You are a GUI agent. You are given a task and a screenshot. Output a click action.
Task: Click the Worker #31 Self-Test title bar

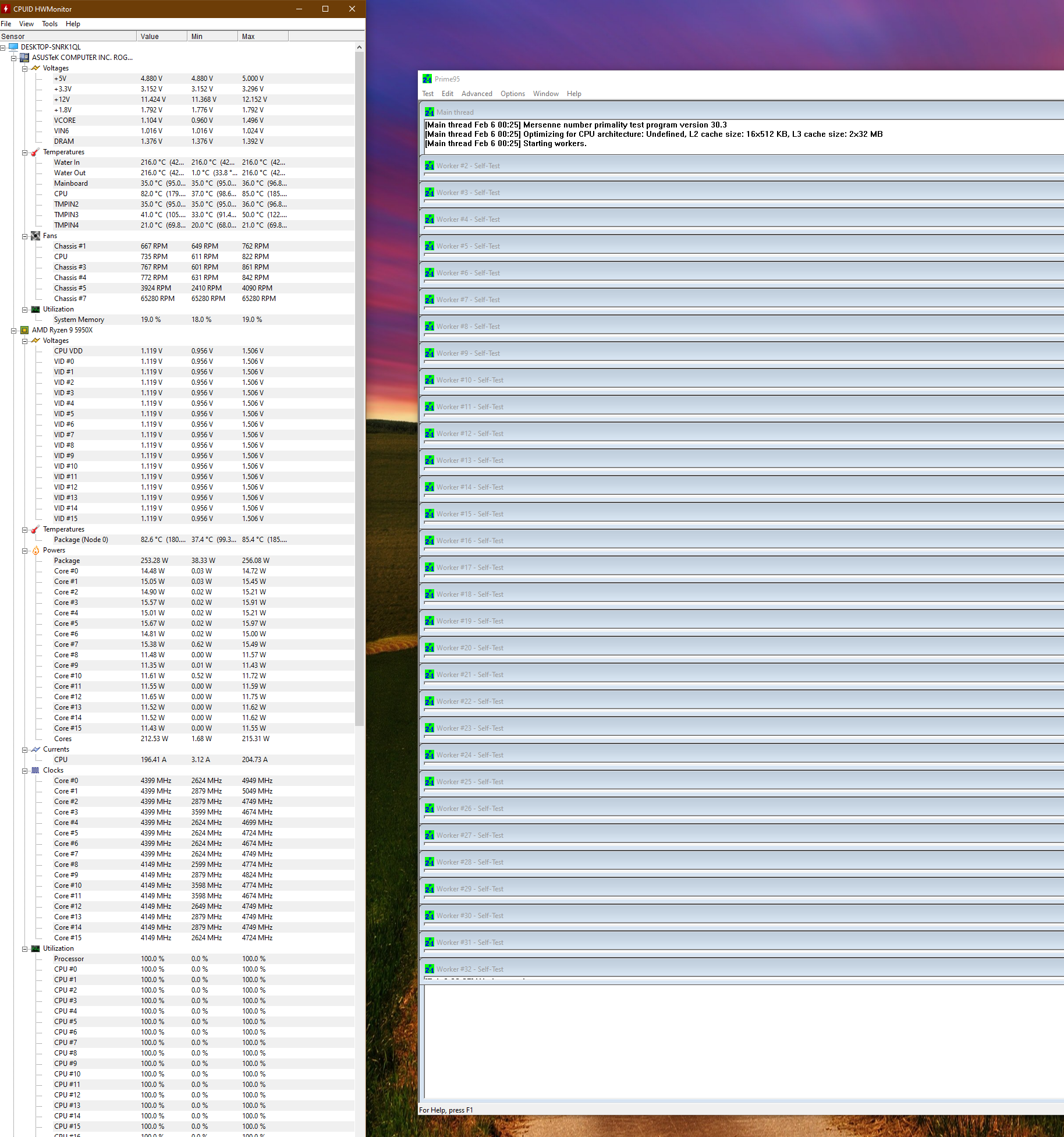coord(742,943)
